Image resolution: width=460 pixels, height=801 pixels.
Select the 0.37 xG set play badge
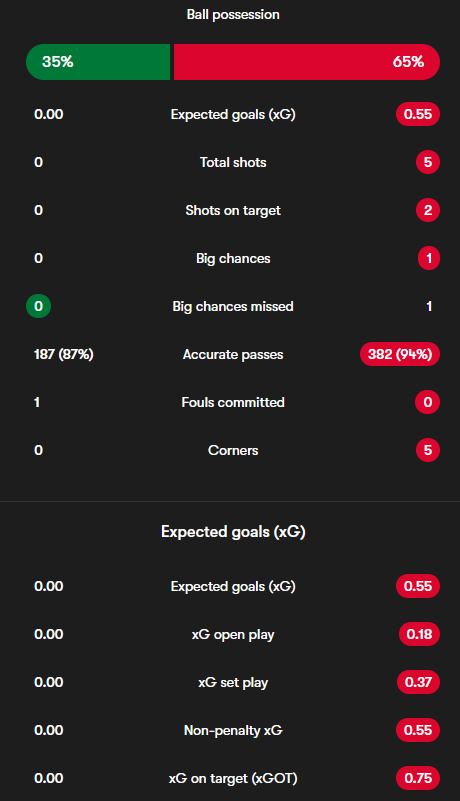418,682
